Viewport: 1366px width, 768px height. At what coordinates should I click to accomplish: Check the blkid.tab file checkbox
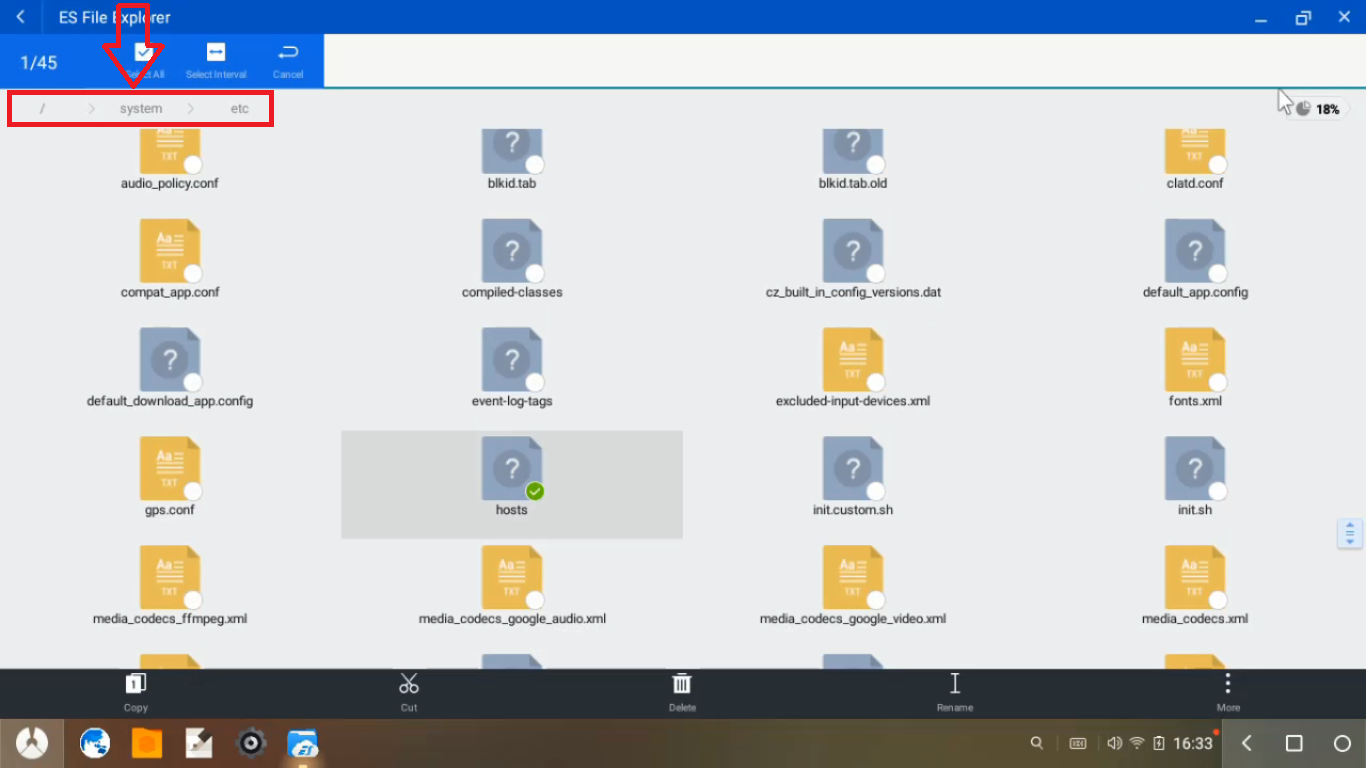click(535, 164)
